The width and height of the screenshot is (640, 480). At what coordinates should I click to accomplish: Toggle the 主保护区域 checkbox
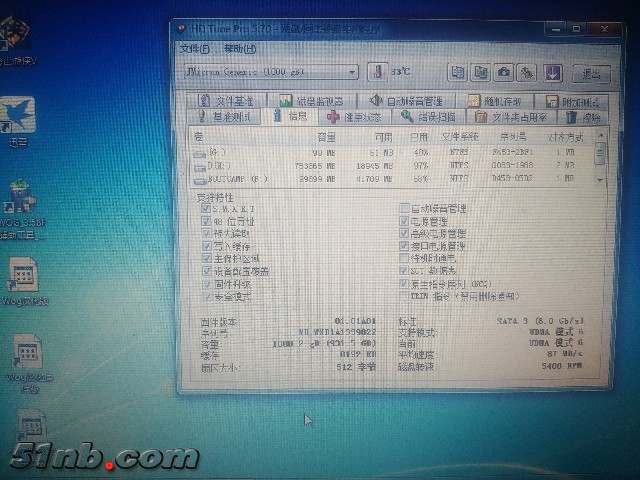(207, 258)
